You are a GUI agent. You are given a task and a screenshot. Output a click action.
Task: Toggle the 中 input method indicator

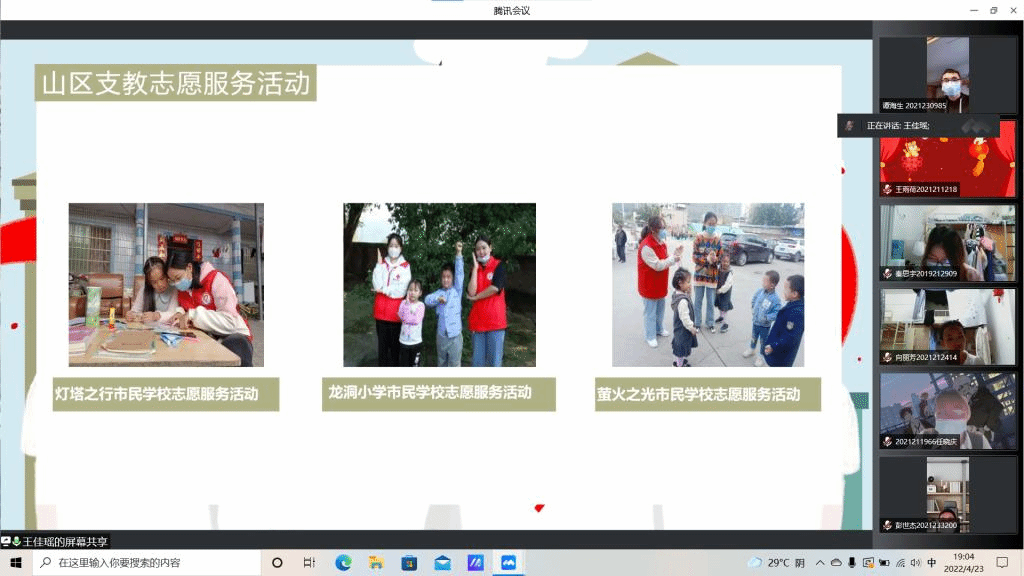pos(932,563)
